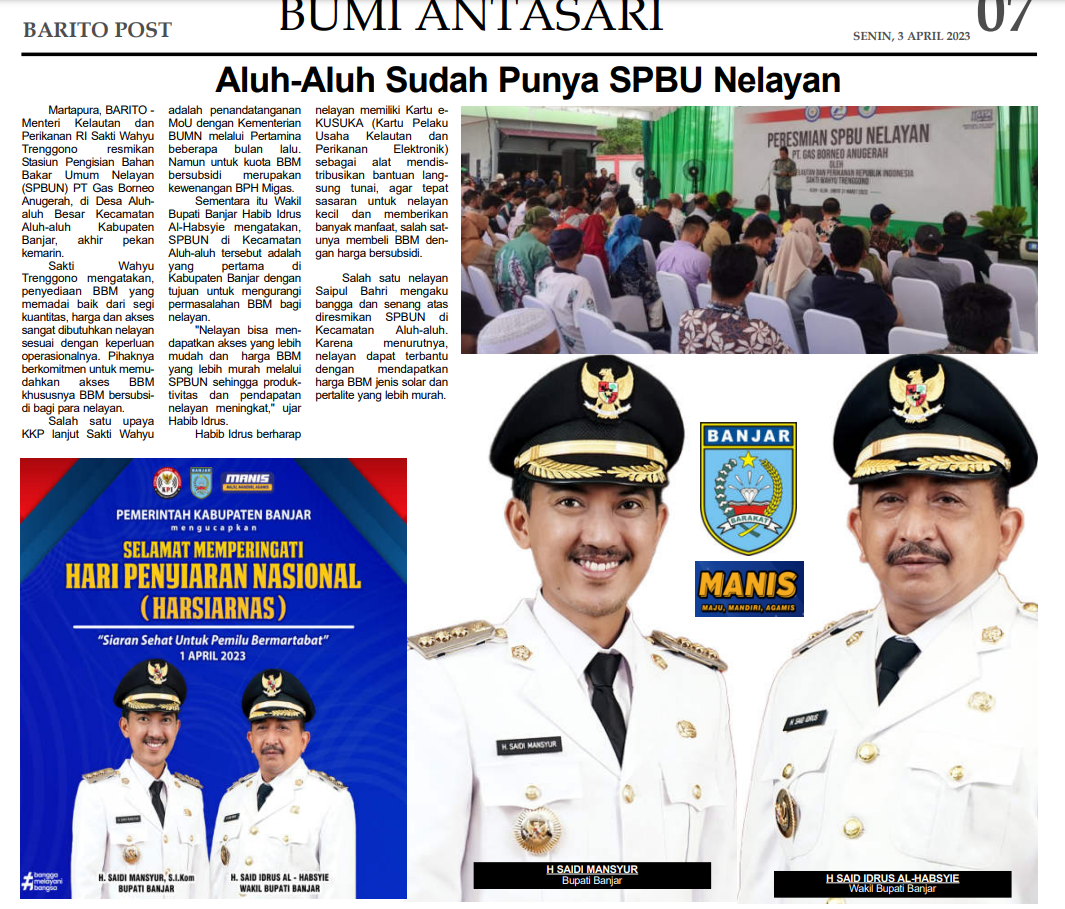Click the paragraph starting with Martapura, BARITO
1065x909 pixels.
click(88, 180)
